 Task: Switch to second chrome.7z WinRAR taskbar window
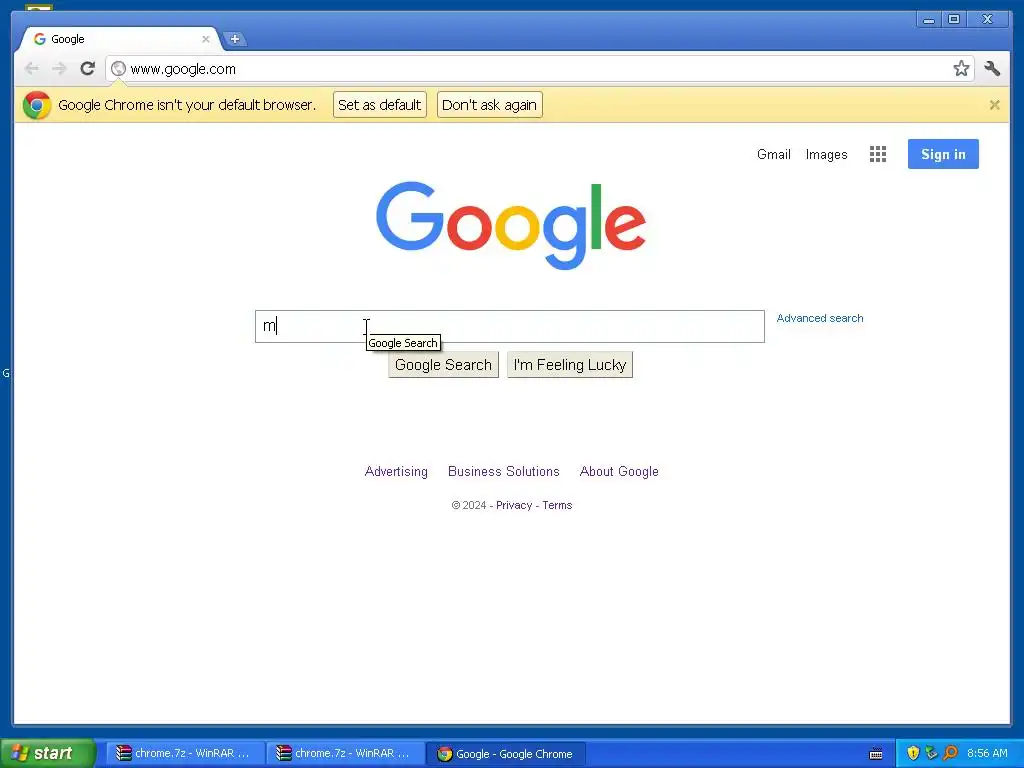coord(345,753)
